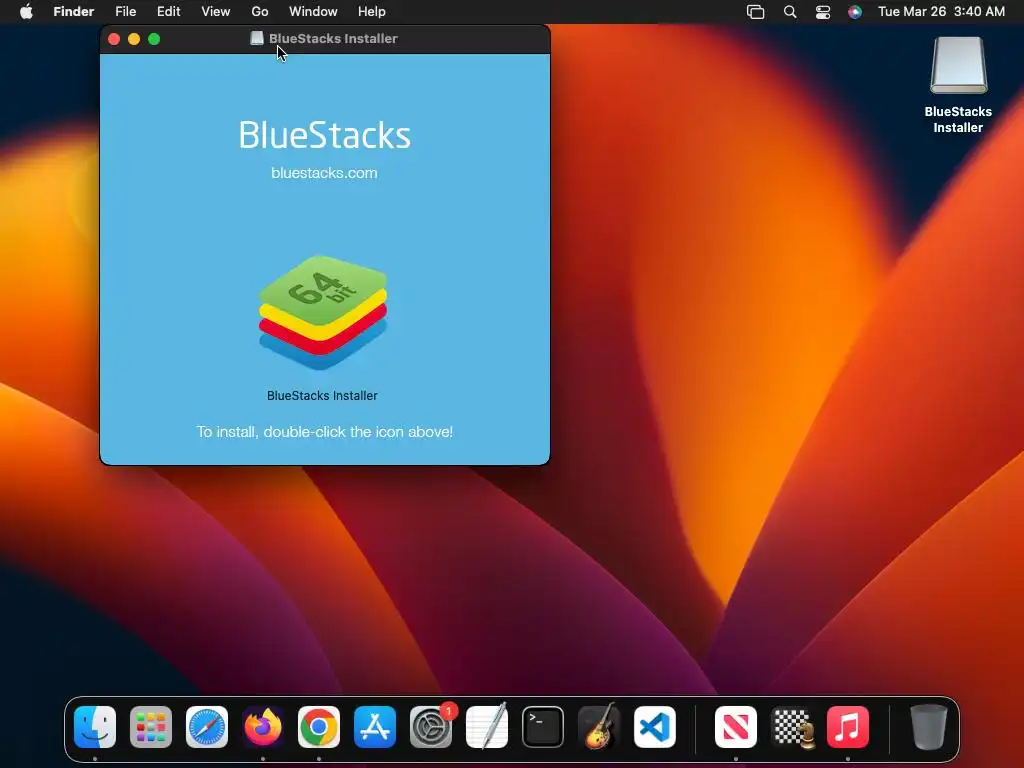Click the date and time in menu bar
1024x768 pixels.
941,12
